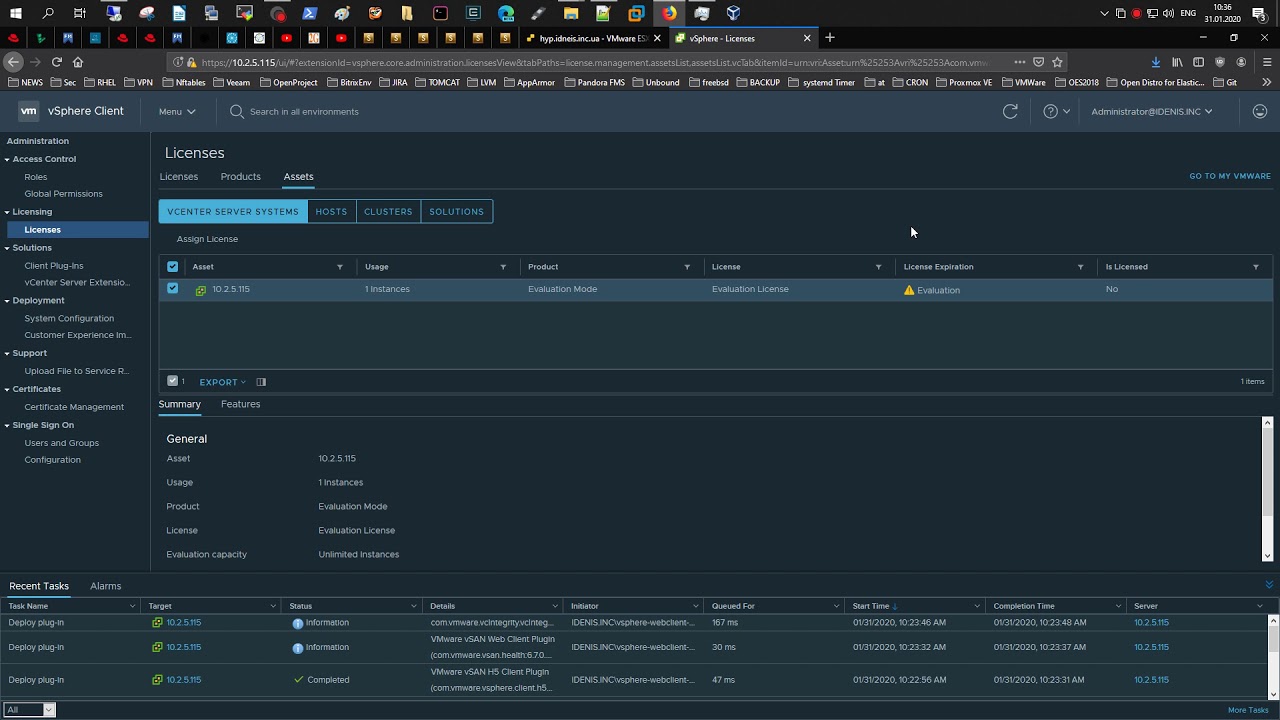Viewport: 1280px width, 720px height.
Task: Select the CLUSTERS assets tab
Action: click(x=388, y=211)
